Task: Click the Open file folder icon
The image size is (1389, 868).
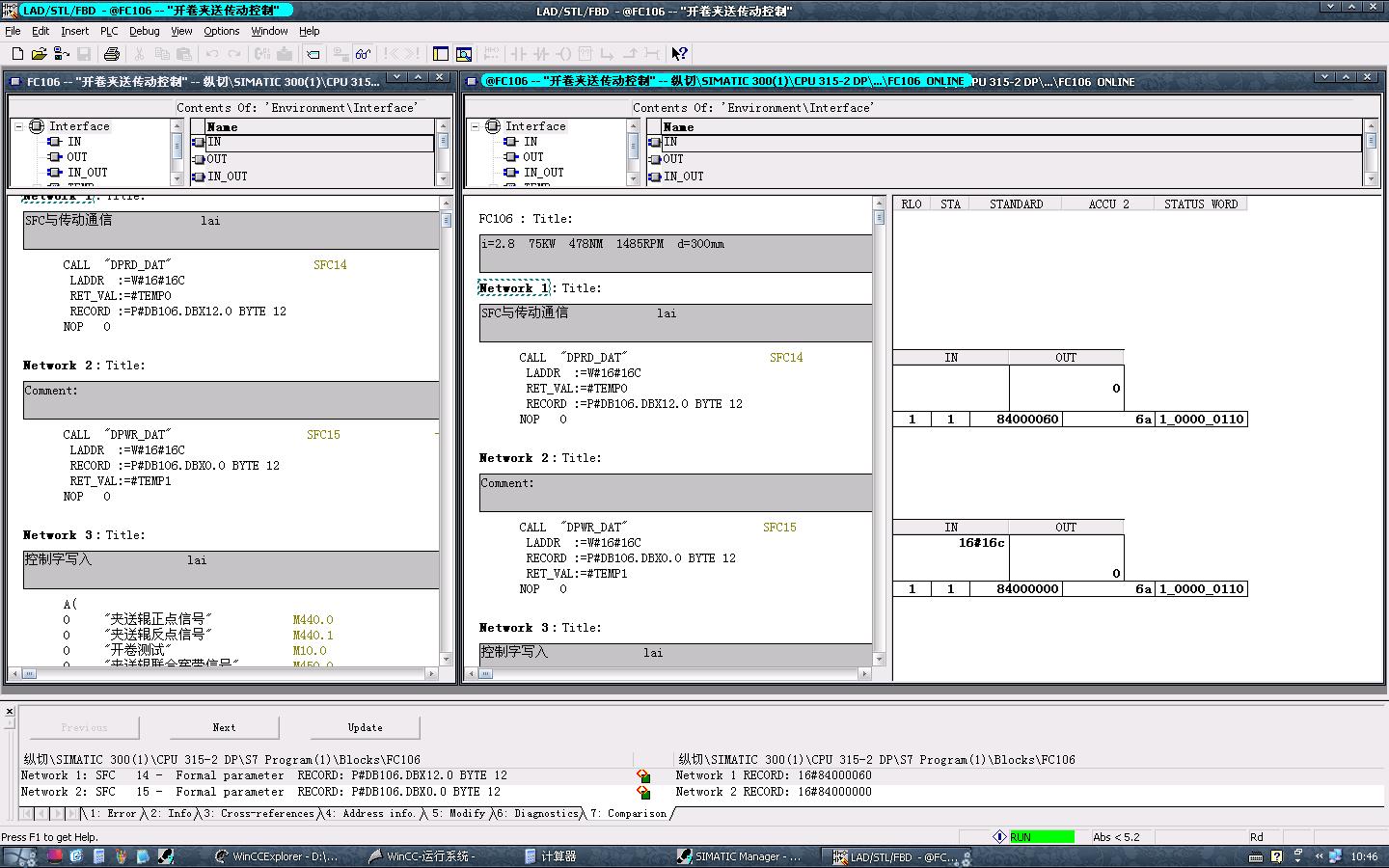Action: 40,54
